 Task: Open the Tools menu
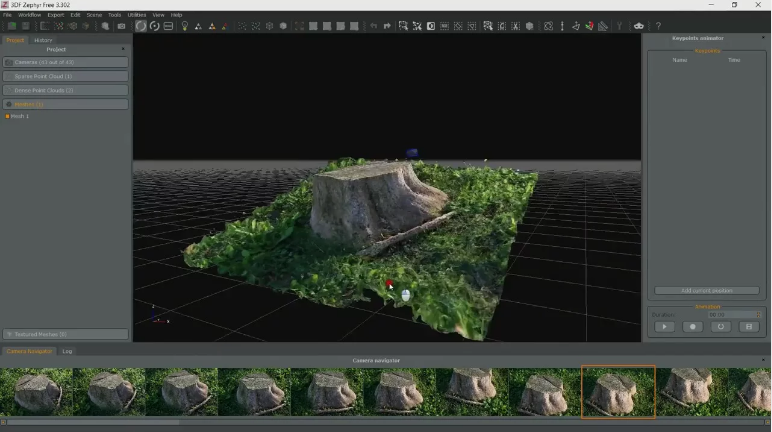coord(114,15)
